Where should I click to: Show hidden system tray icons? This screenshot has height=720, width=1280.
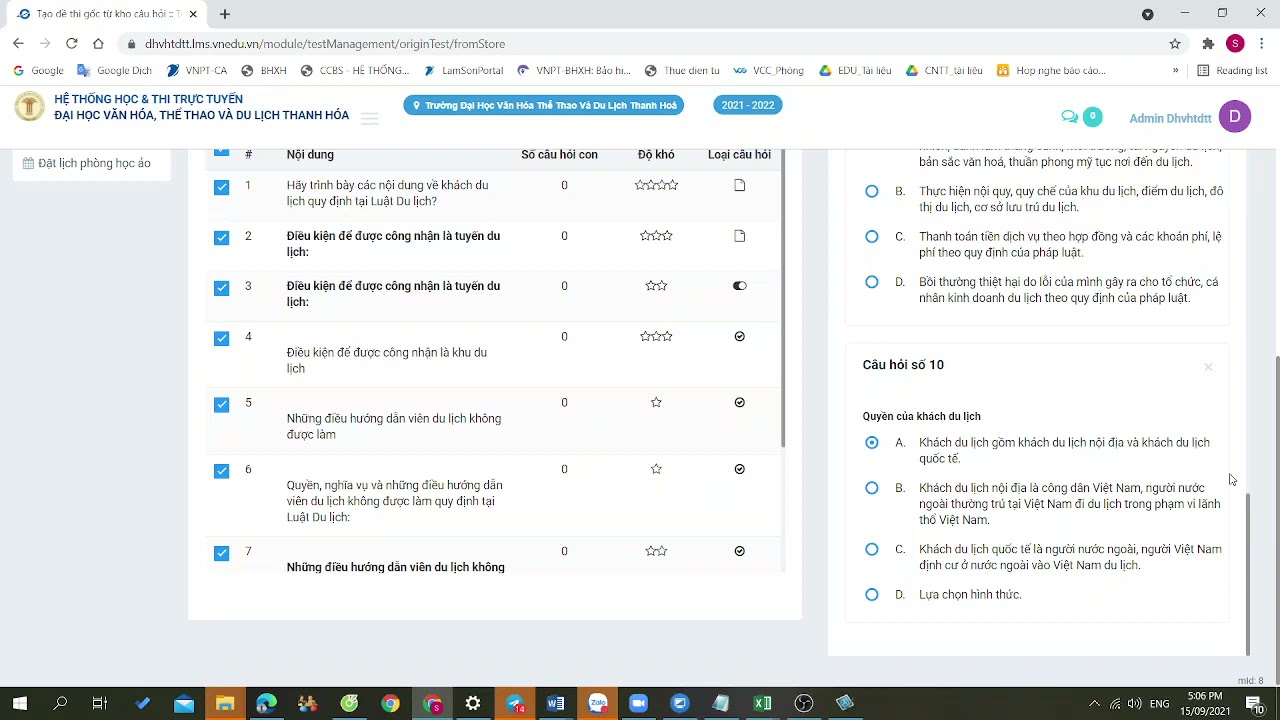tap(1094, 703)
